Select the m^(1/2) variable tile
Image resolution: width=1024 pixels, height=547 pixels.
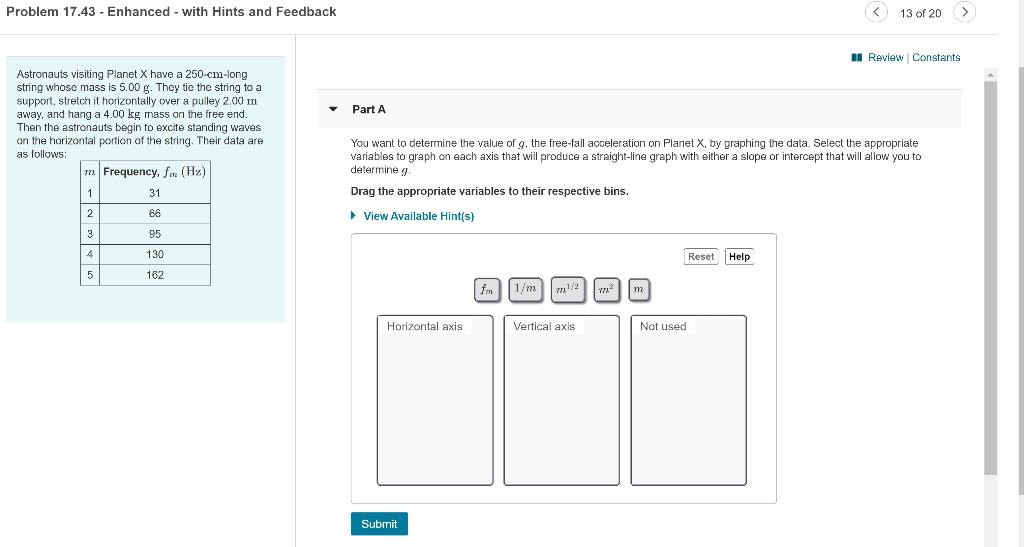[x=568, y=289]
